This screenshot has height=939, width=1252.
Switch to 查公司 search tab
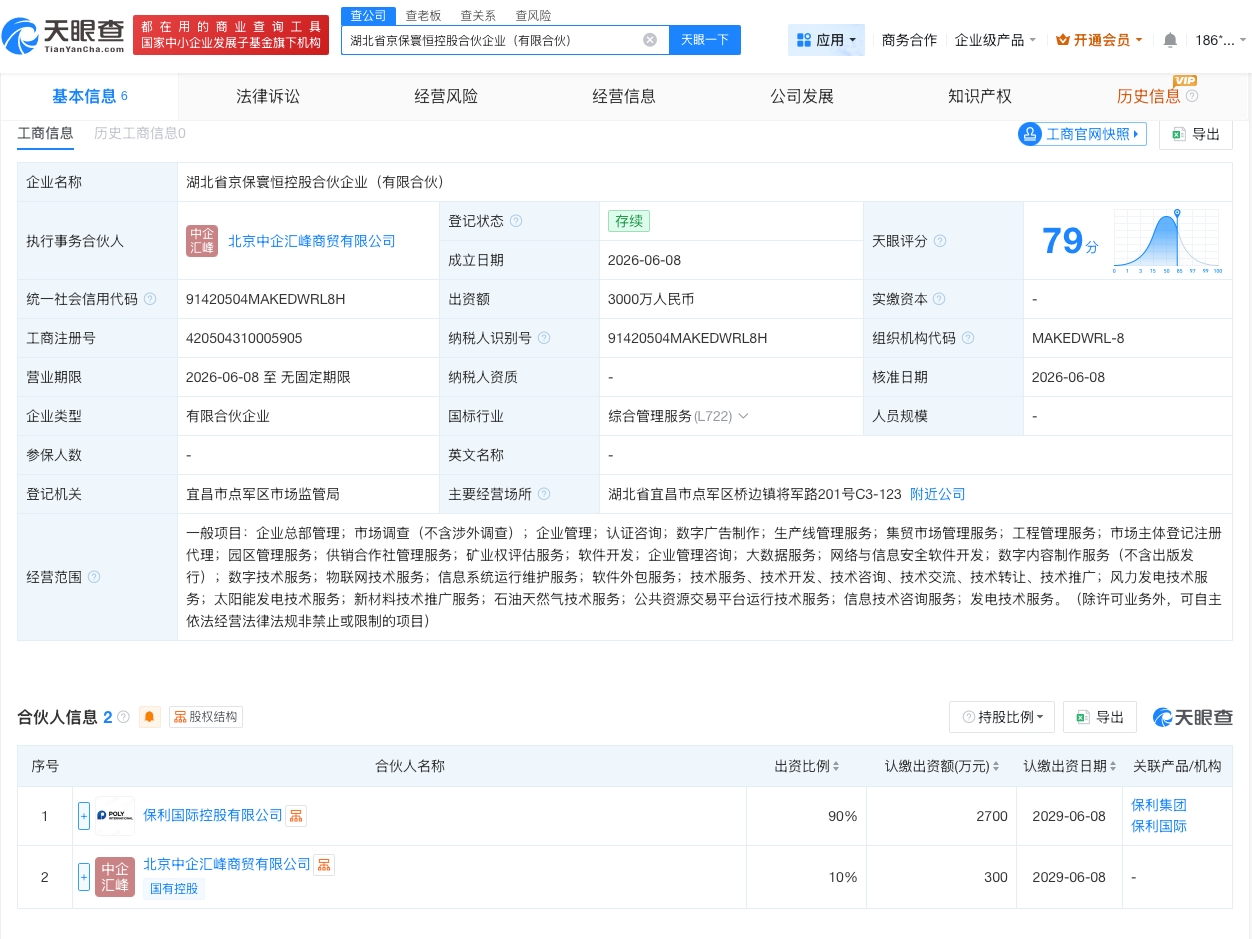click(x=368, y=16)
